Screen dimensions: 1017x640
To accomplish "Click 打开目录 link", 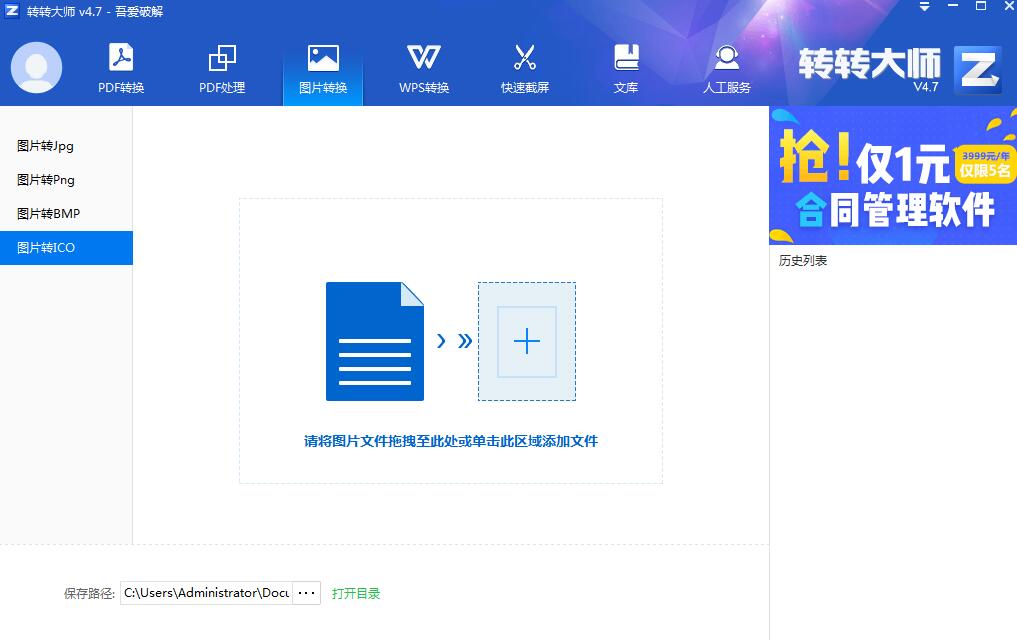I will pos(355,593).
